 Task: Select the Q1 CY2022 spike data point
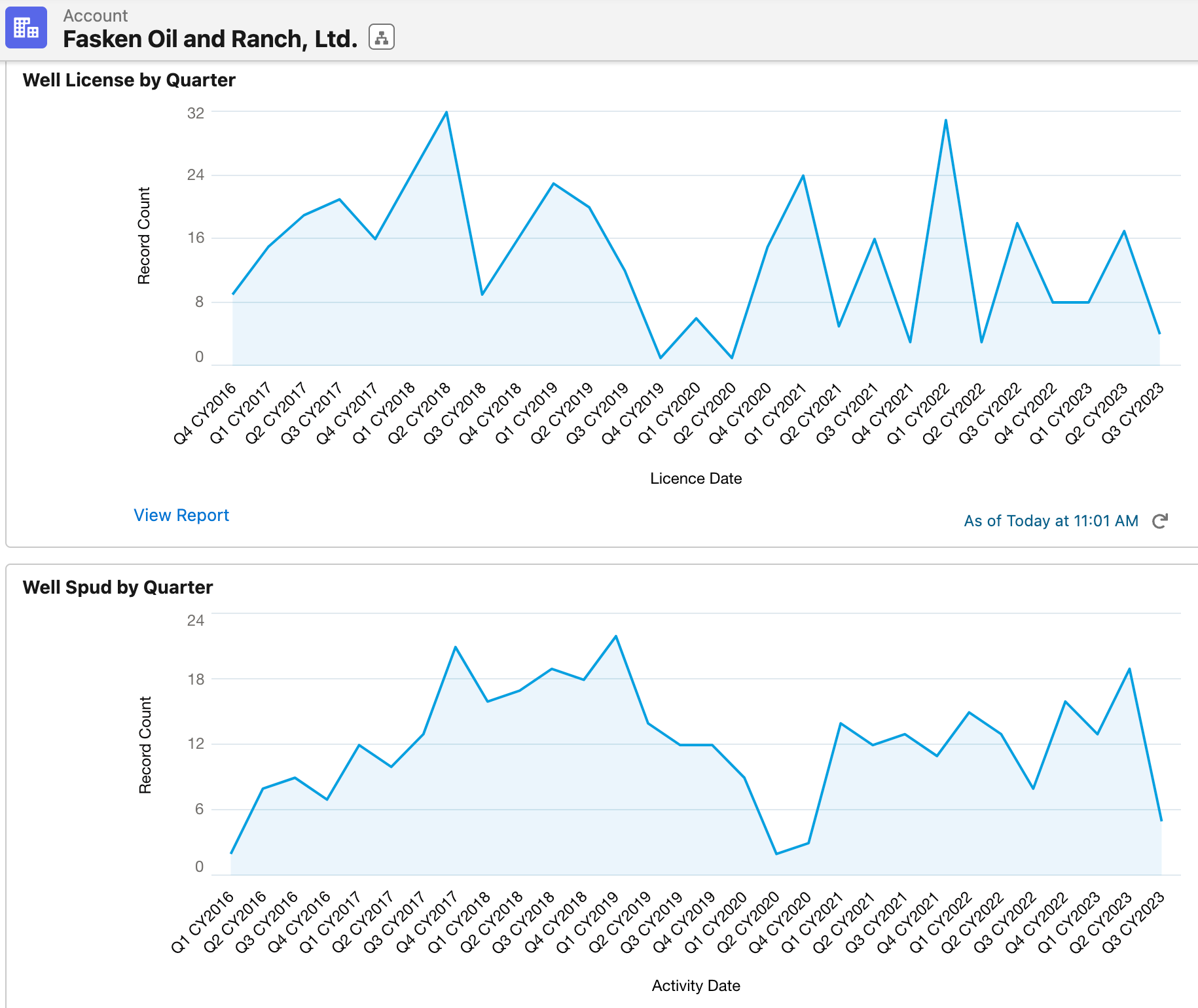[x=945, y=120]
